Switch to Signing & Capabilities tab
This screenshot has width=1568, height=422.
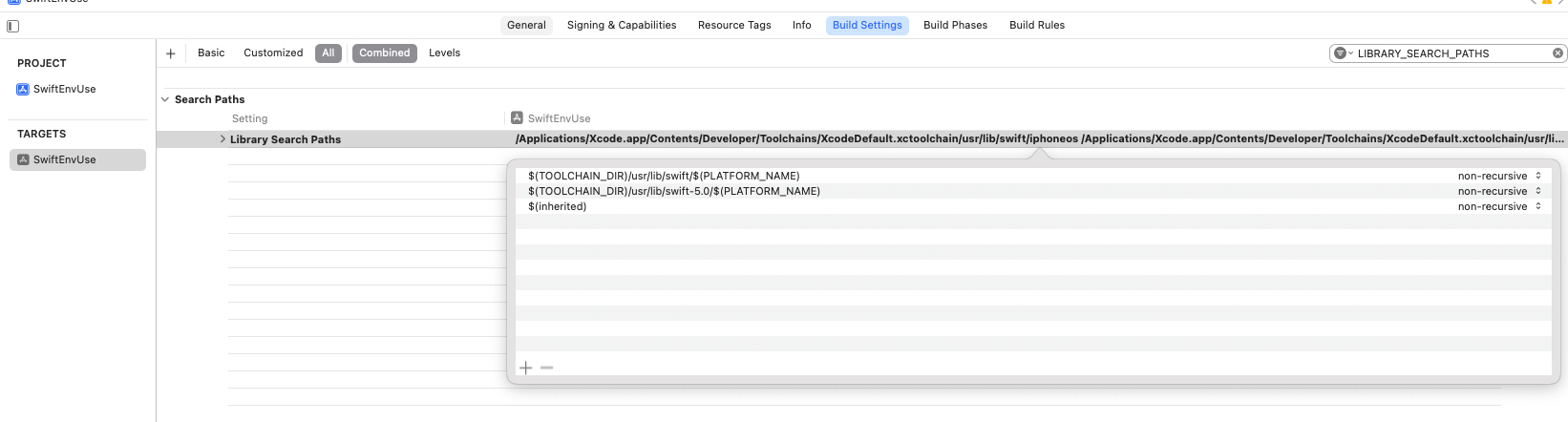pyautogui.click(x=621, y=25)
